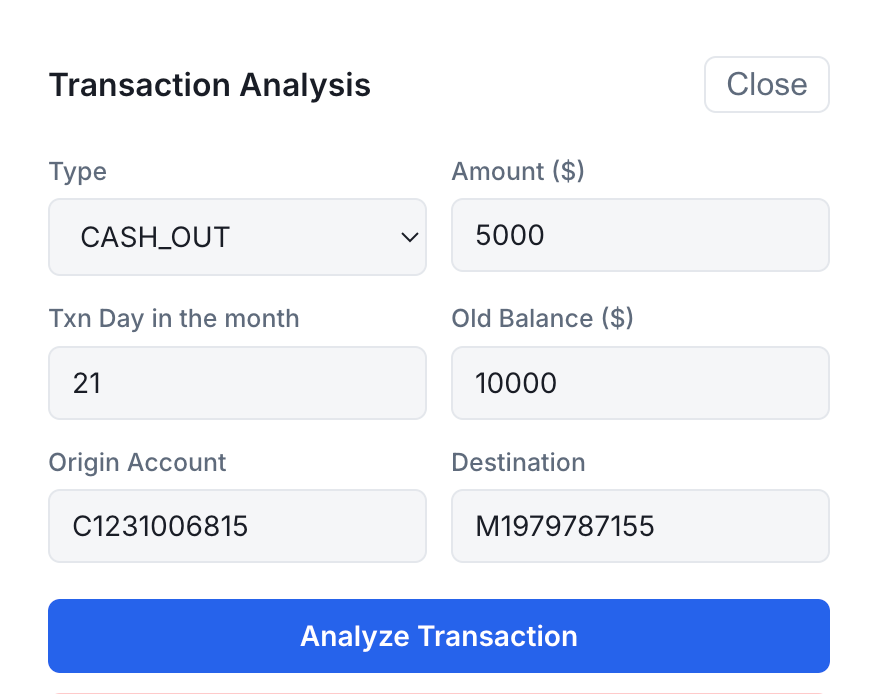Click into the Txn Day field

coord(237,383)
